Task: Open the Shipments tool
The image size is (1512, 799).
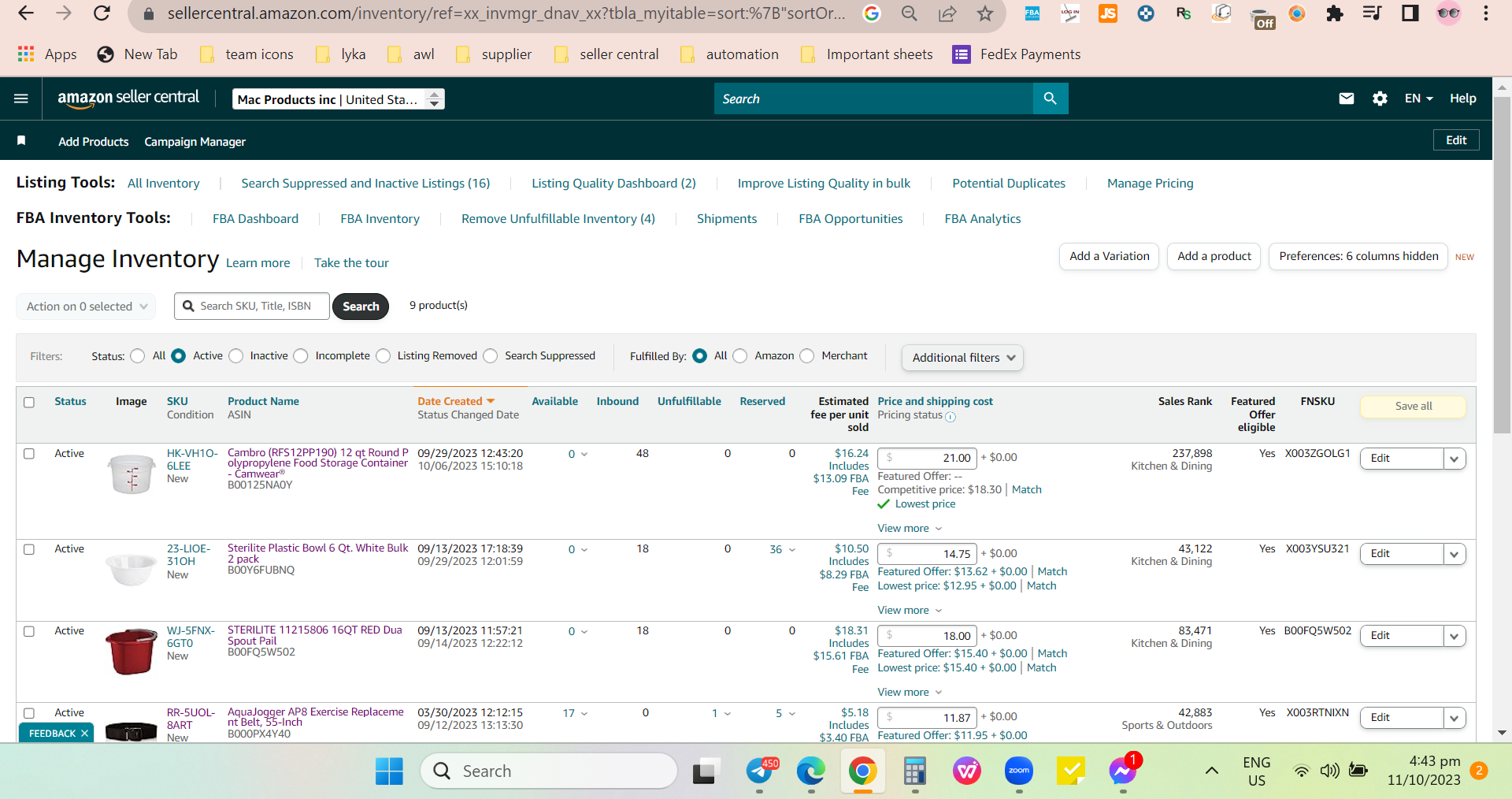Action: pos(727,219)
